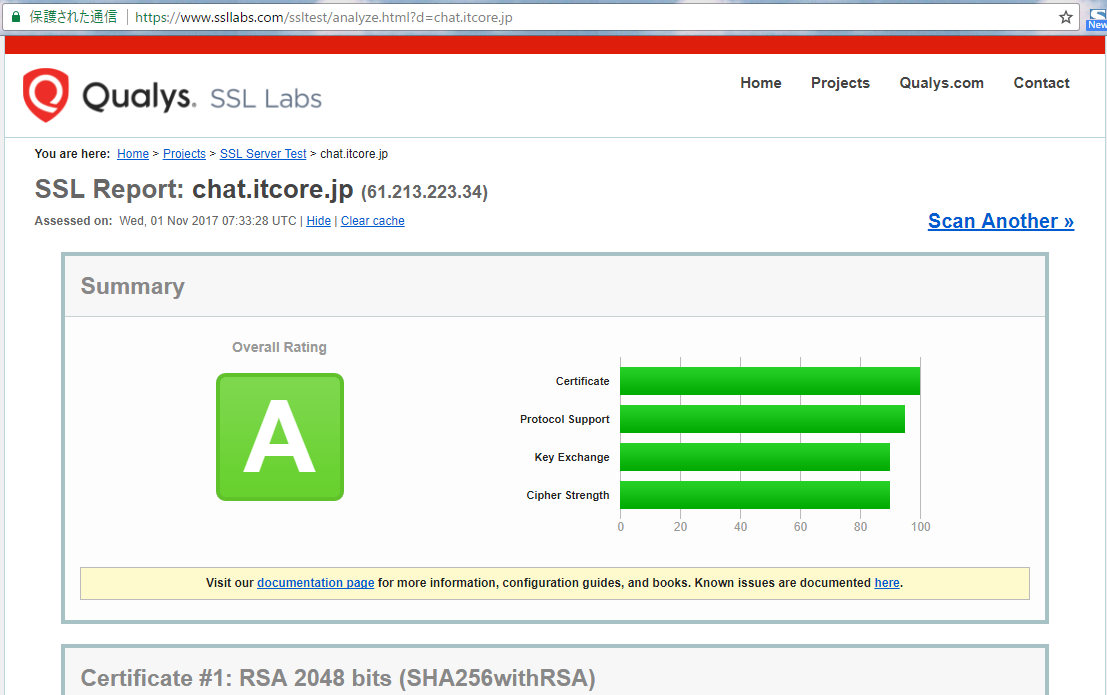The image size is (1107, 695).
Task: Click the Summary section heading
Action: tap(133, 286)
